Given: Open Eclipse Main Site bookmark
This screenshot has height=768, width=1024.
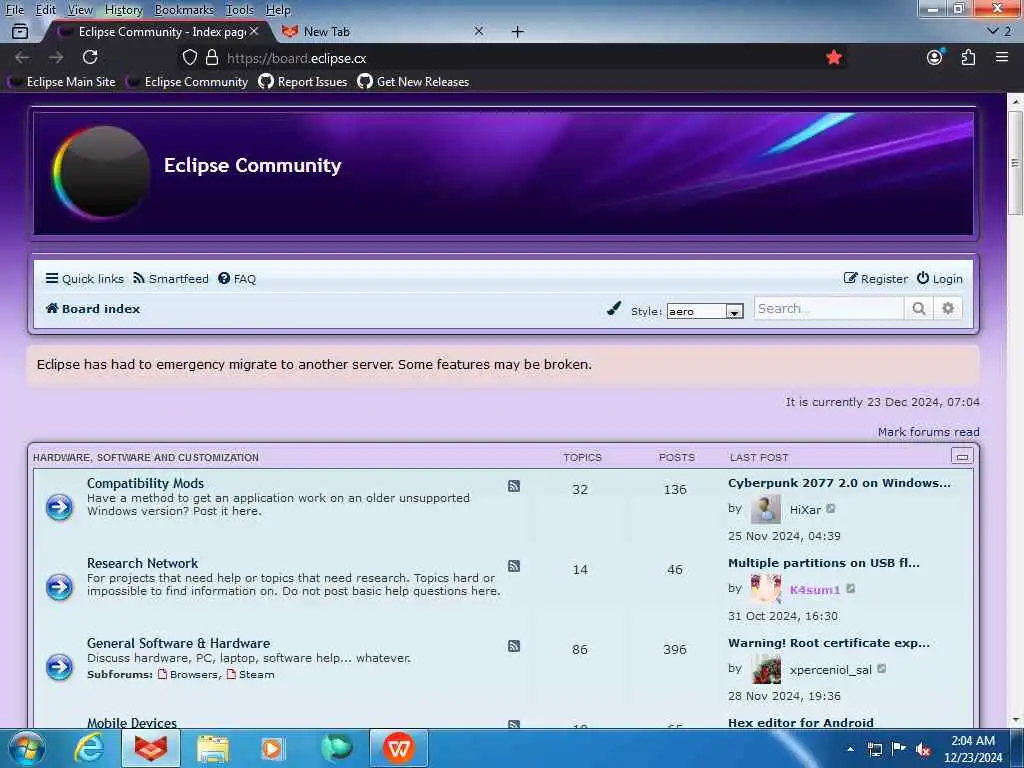Looking at the screenshot, I should pyautogui.click(x=61, y=82).
